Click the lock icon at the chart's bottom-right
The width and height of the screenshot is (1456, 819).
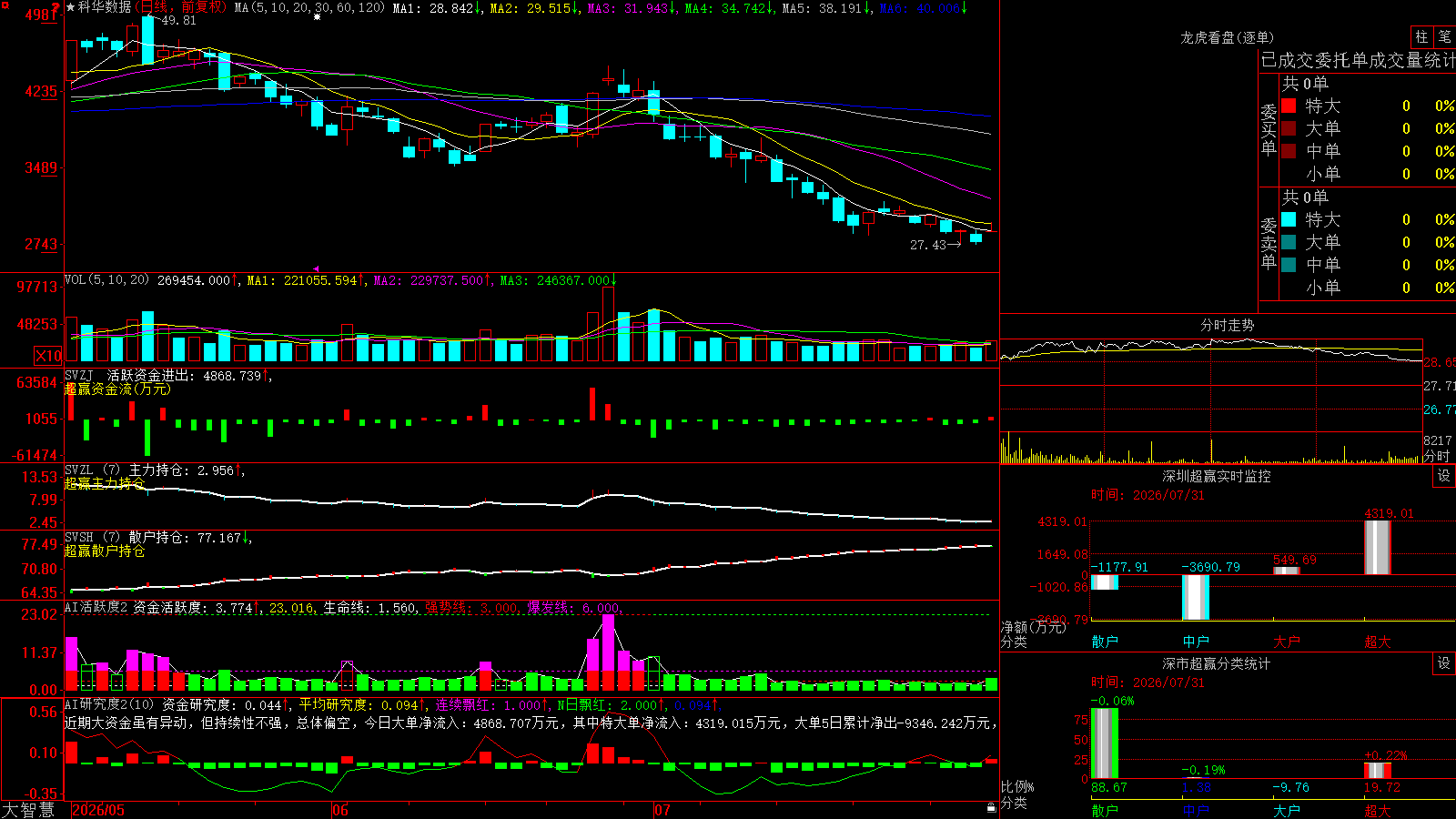(992, 808)
